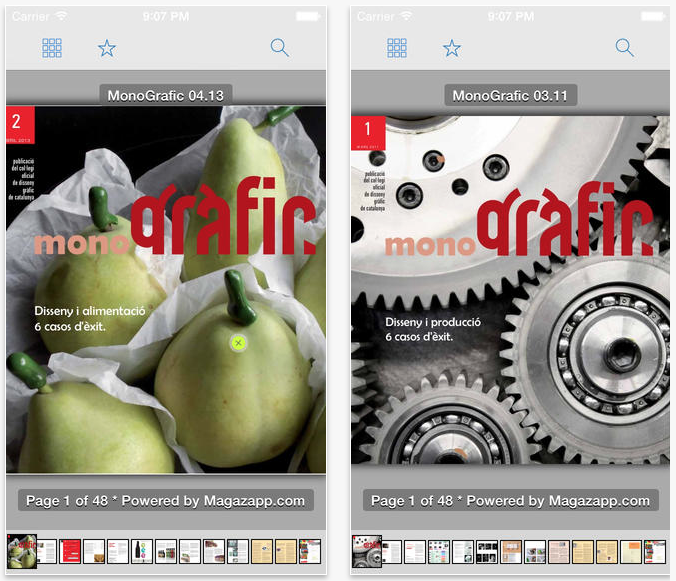Image resolution: width=676 pixels, height=581 pixels.
Task: Select the pears cover thumbnail in page strip
Action: click(x=22, y=551)
